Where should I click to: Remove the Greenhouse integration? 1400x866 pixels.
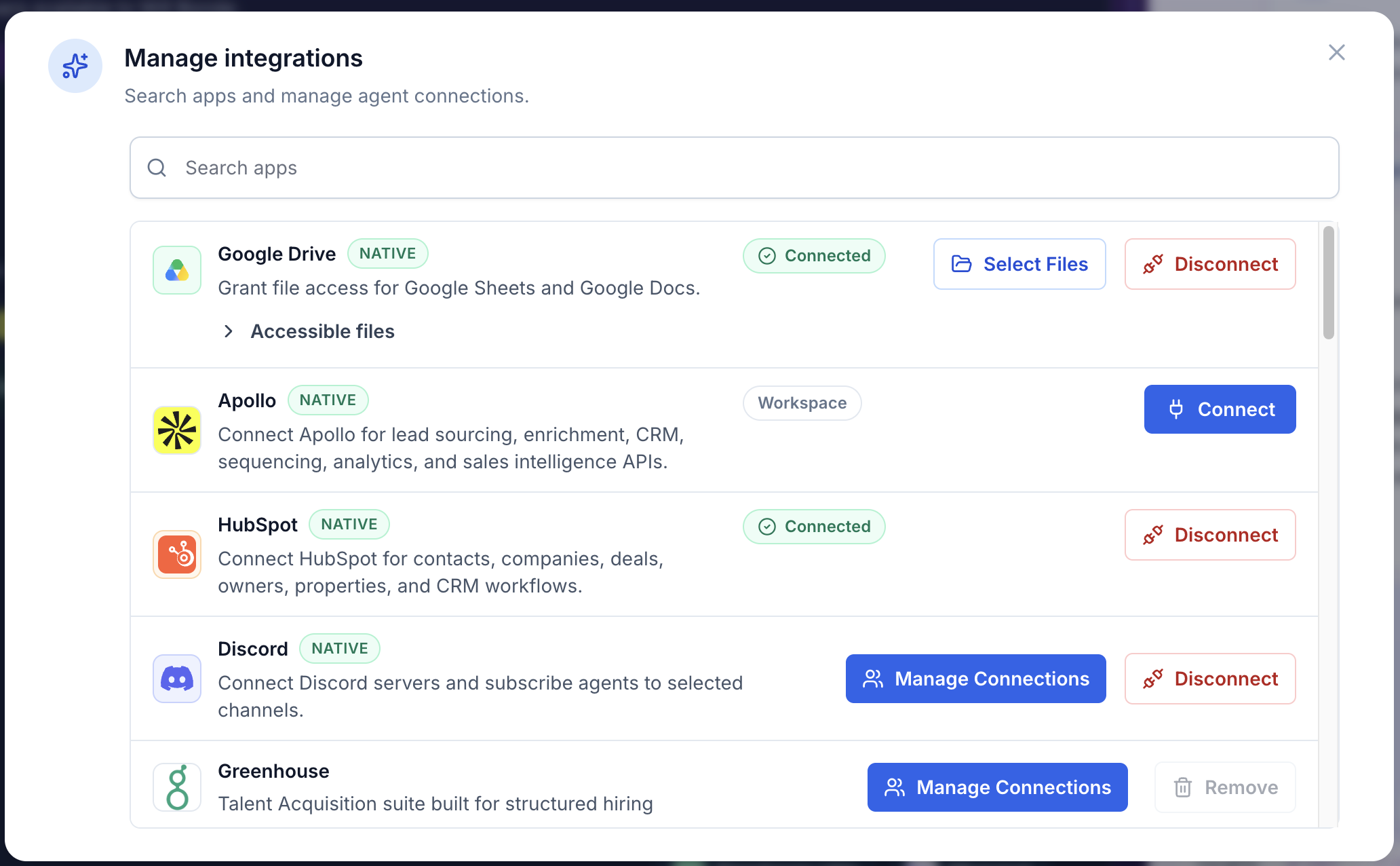click(1225, 787)
